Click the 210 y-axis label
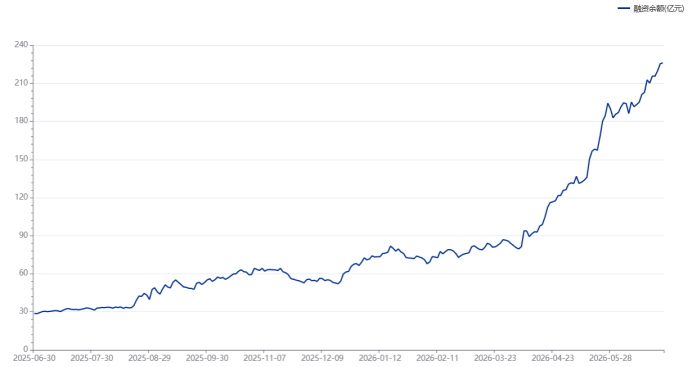This screenshot has height=367, width=692. pyautogui.click(x=21, y=83)
